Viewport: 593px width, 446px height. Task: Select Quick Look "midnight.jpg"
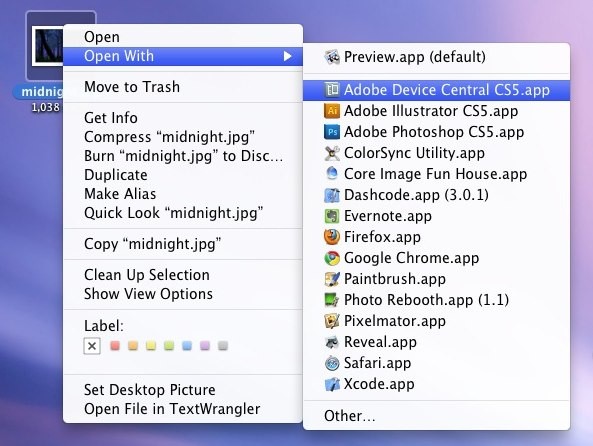point(183,213)
